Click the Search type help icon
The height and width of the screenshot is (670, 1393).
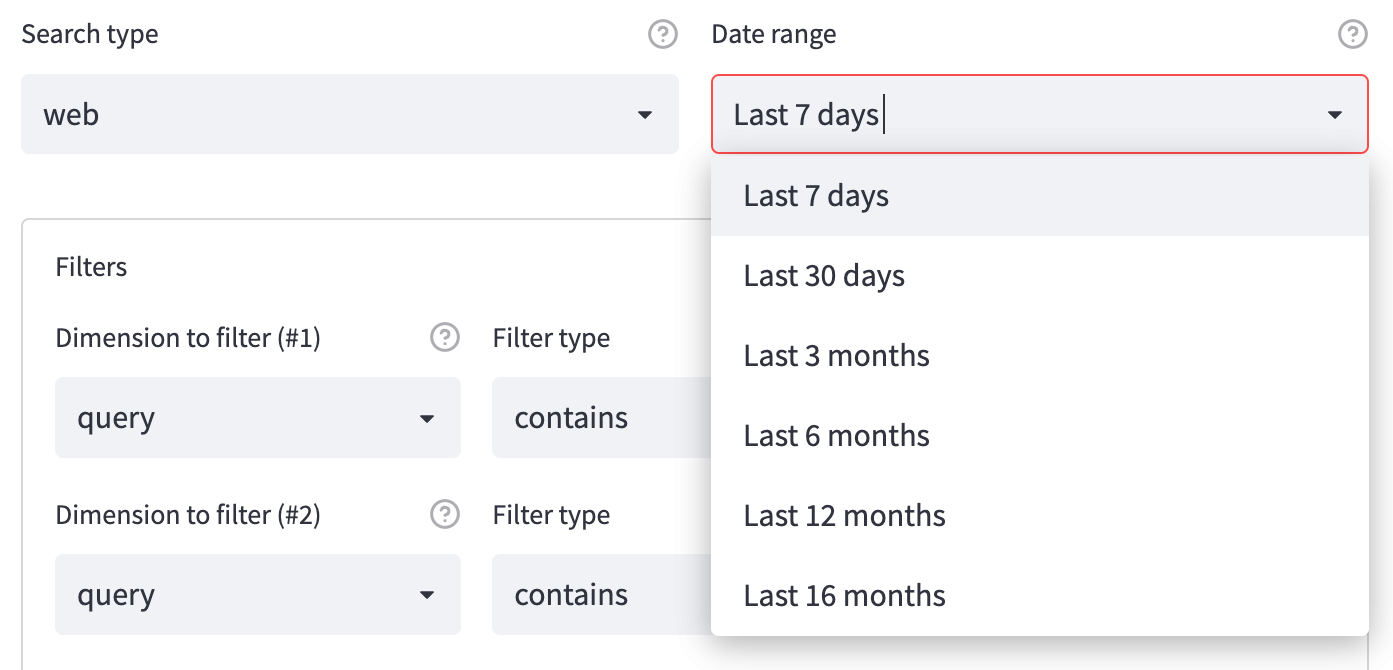click(662, 35)
